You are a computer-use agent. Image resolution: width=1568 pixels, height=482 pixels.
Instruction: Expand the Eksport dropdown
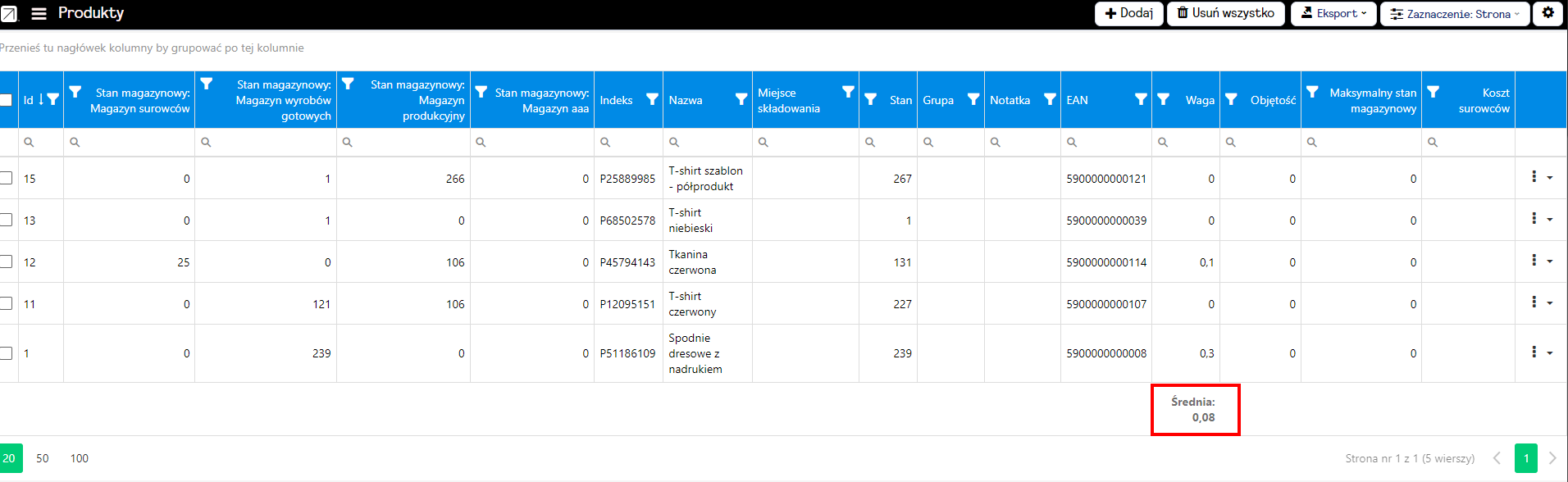(1333, 13)
